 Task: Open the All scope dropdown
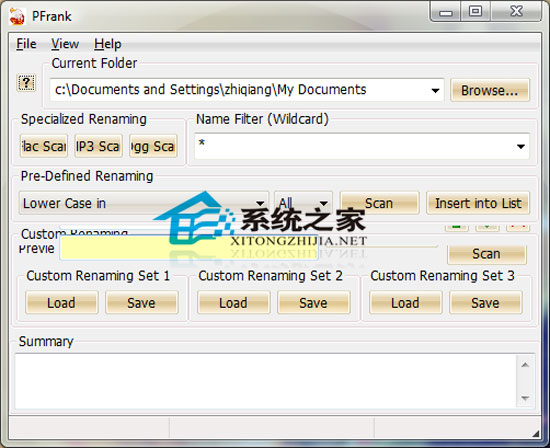[303, 203]
